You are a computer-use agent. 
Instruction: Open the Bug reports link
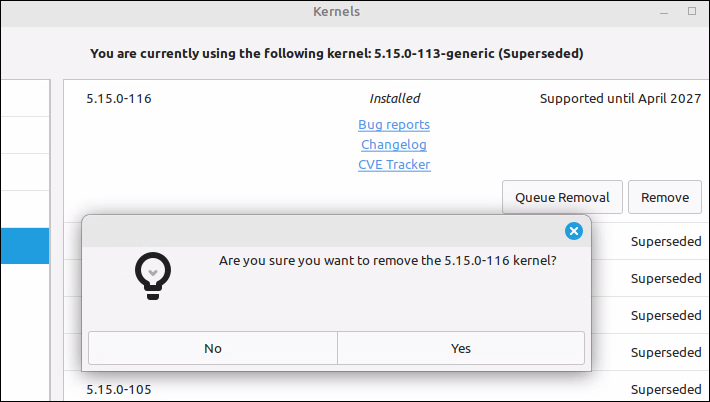394,124
